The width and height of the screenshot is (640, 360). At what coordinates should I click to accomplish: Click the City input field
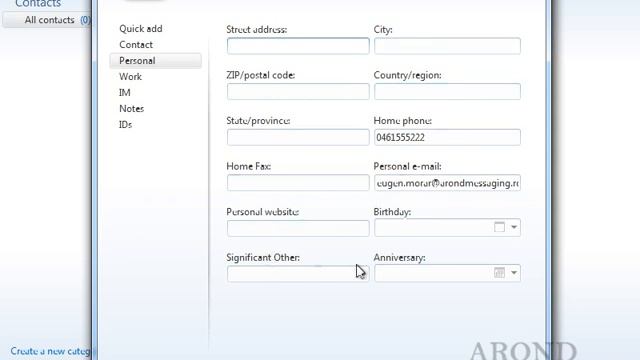pyautogui.click(x=447, y=46)
